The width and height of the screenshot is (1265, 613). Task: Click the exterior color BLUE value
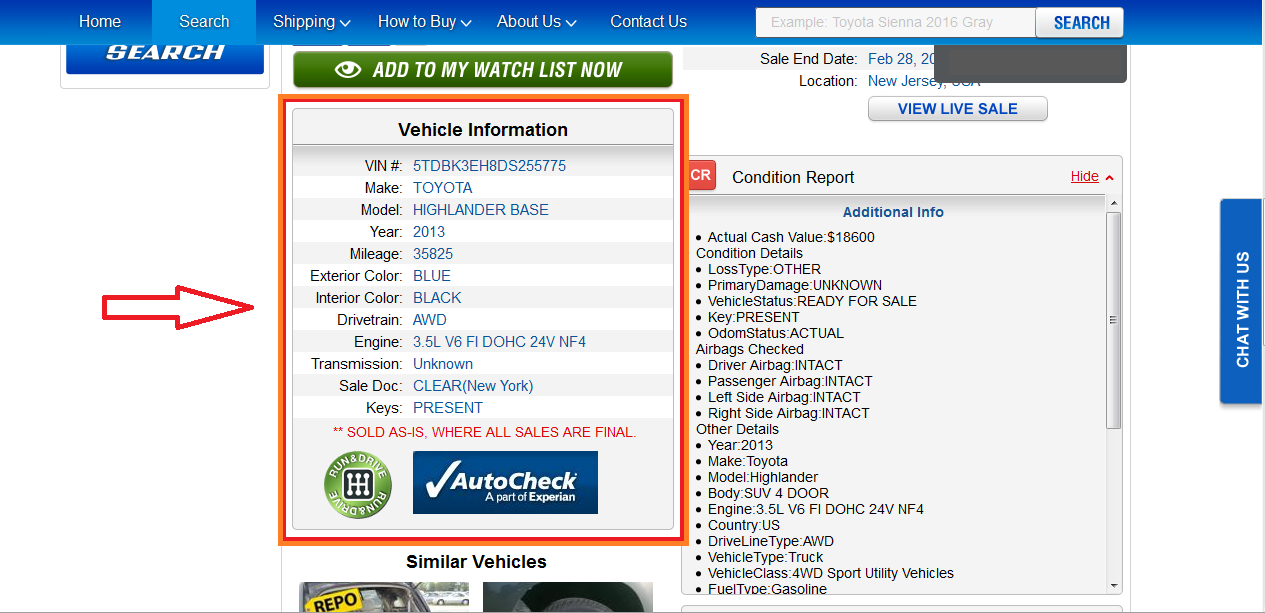432,276
